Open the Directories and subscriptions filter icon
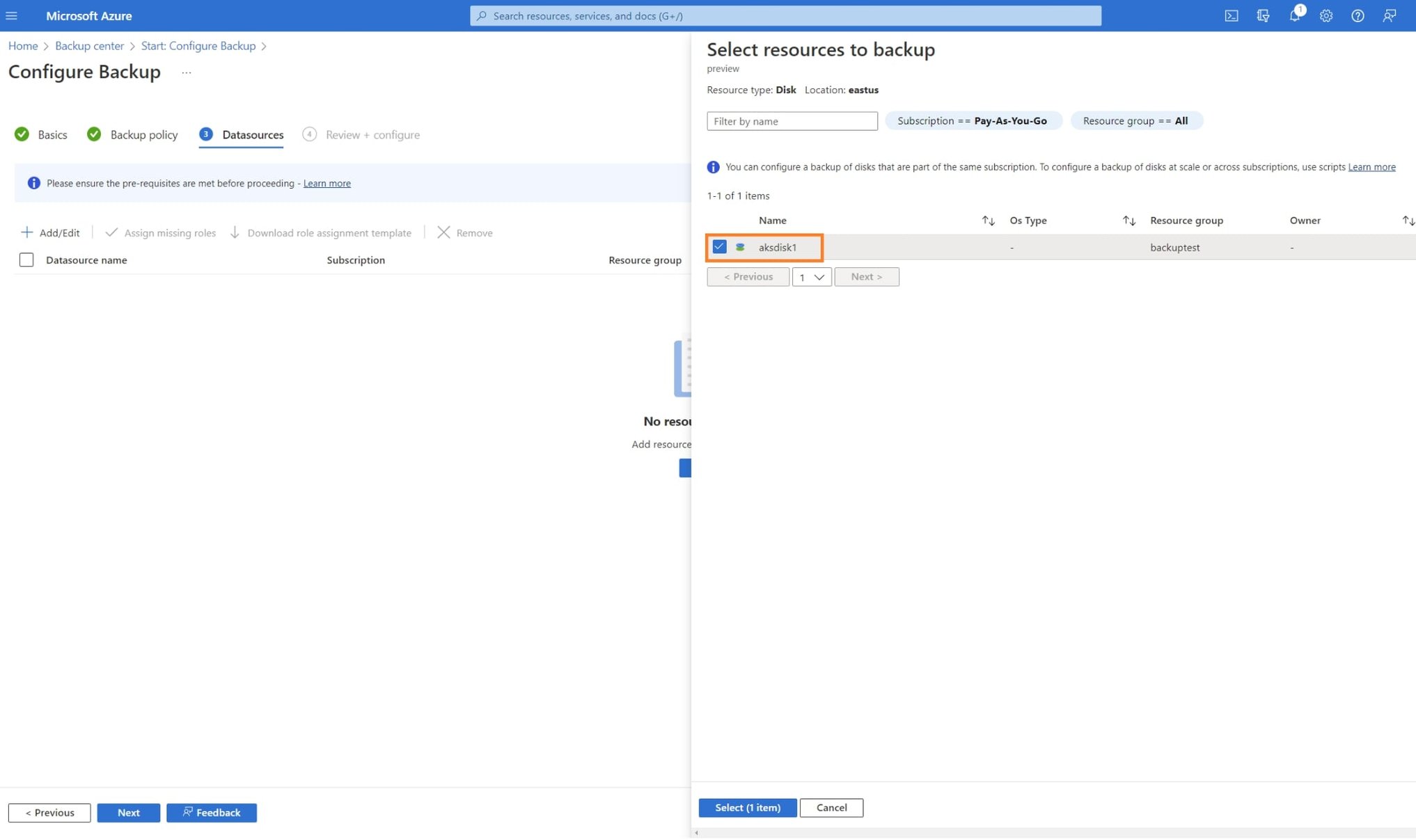The image size is (1416, 840). pos(1263,15)
